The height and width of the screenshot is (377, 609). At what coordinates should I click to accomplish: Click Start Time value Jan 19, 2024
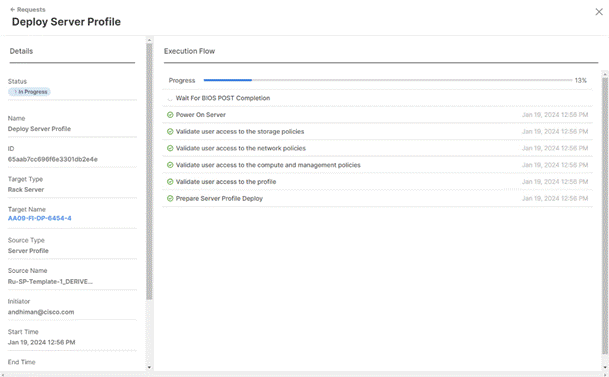(42, 342)
